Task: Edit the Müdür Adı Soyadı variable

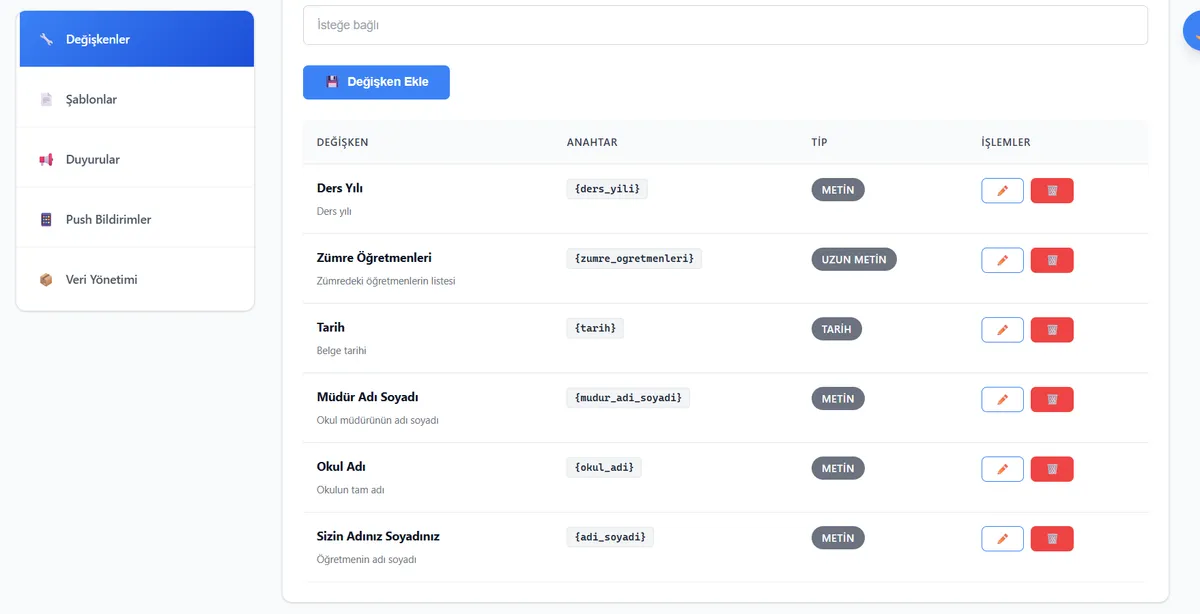Action: tap(1002, 400)
